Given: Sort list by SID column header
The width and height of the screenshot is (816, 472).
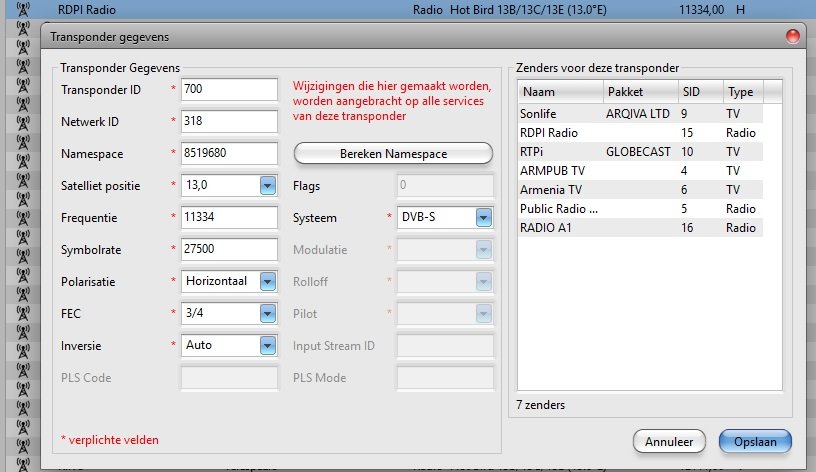Looking at the screenshot, I should click(x=699, y=92).
